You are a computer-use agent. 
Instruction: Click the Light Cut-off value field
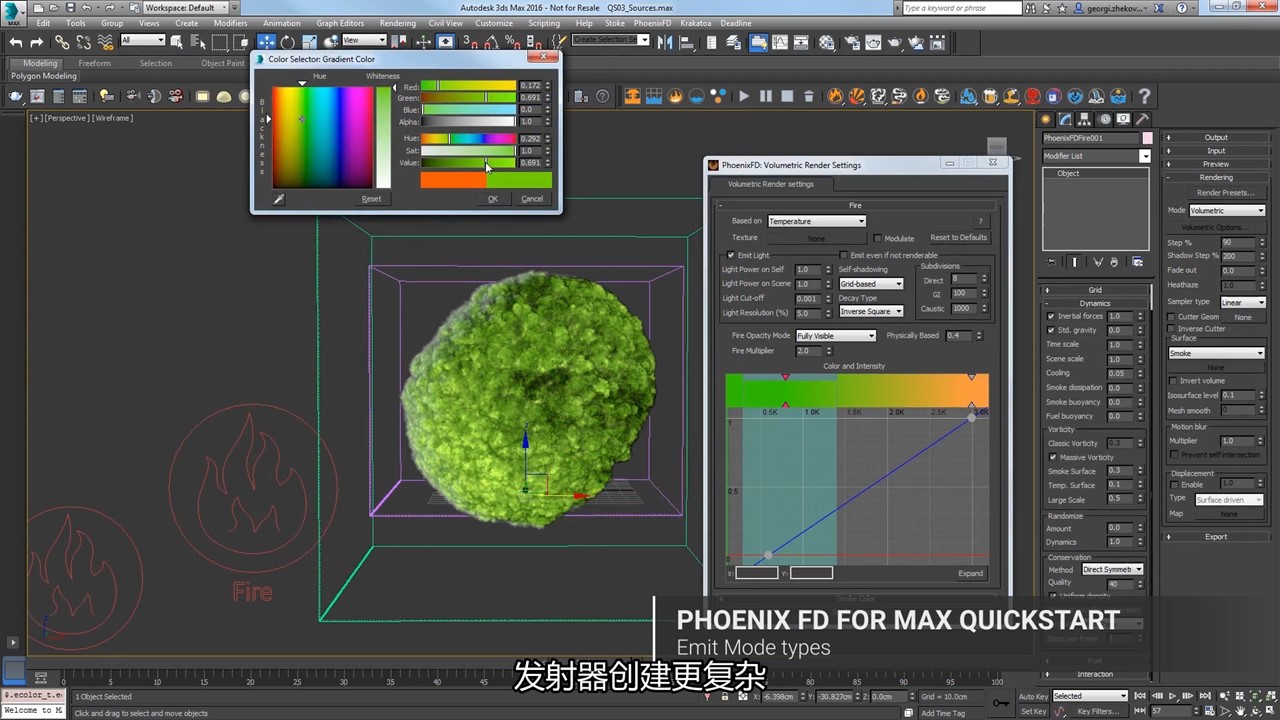[807, 298]
